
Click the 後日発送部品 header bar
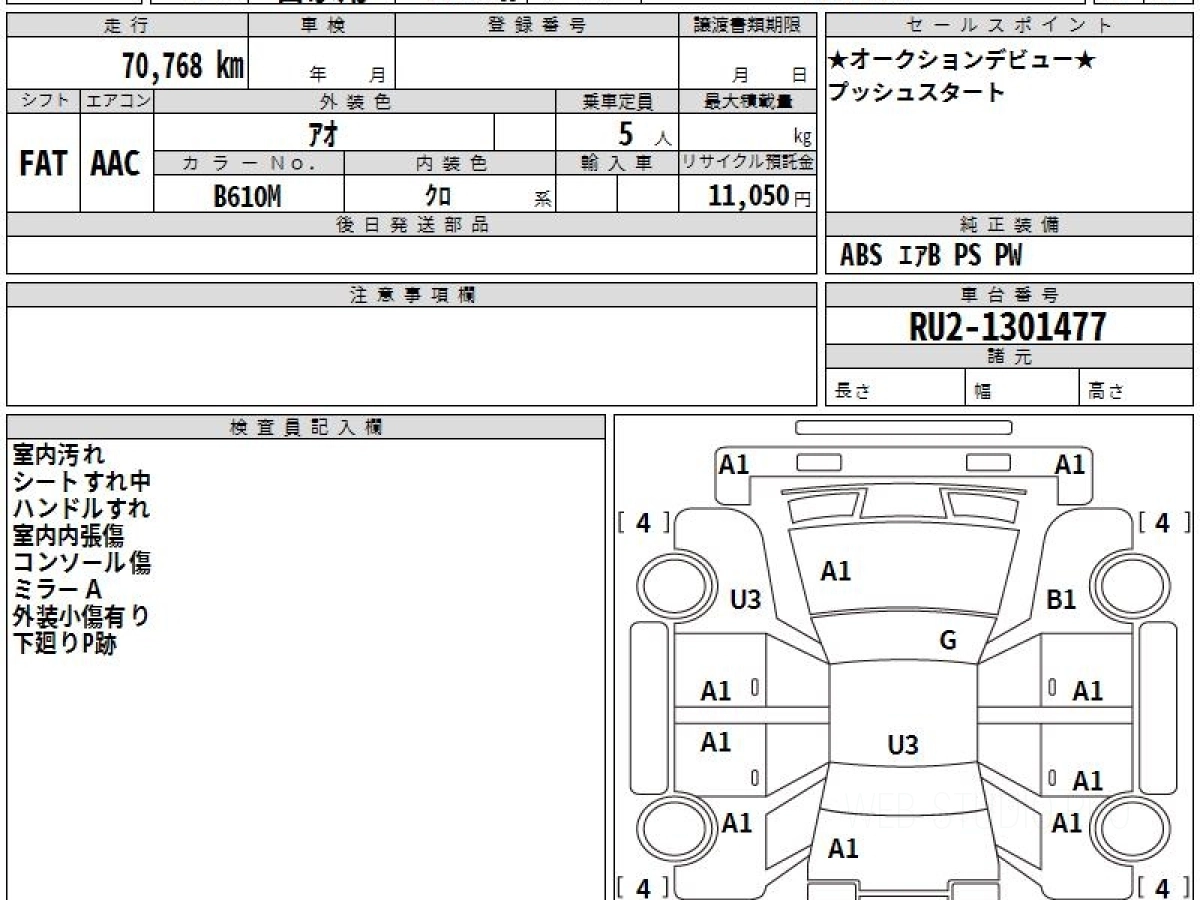click(412, 225)
